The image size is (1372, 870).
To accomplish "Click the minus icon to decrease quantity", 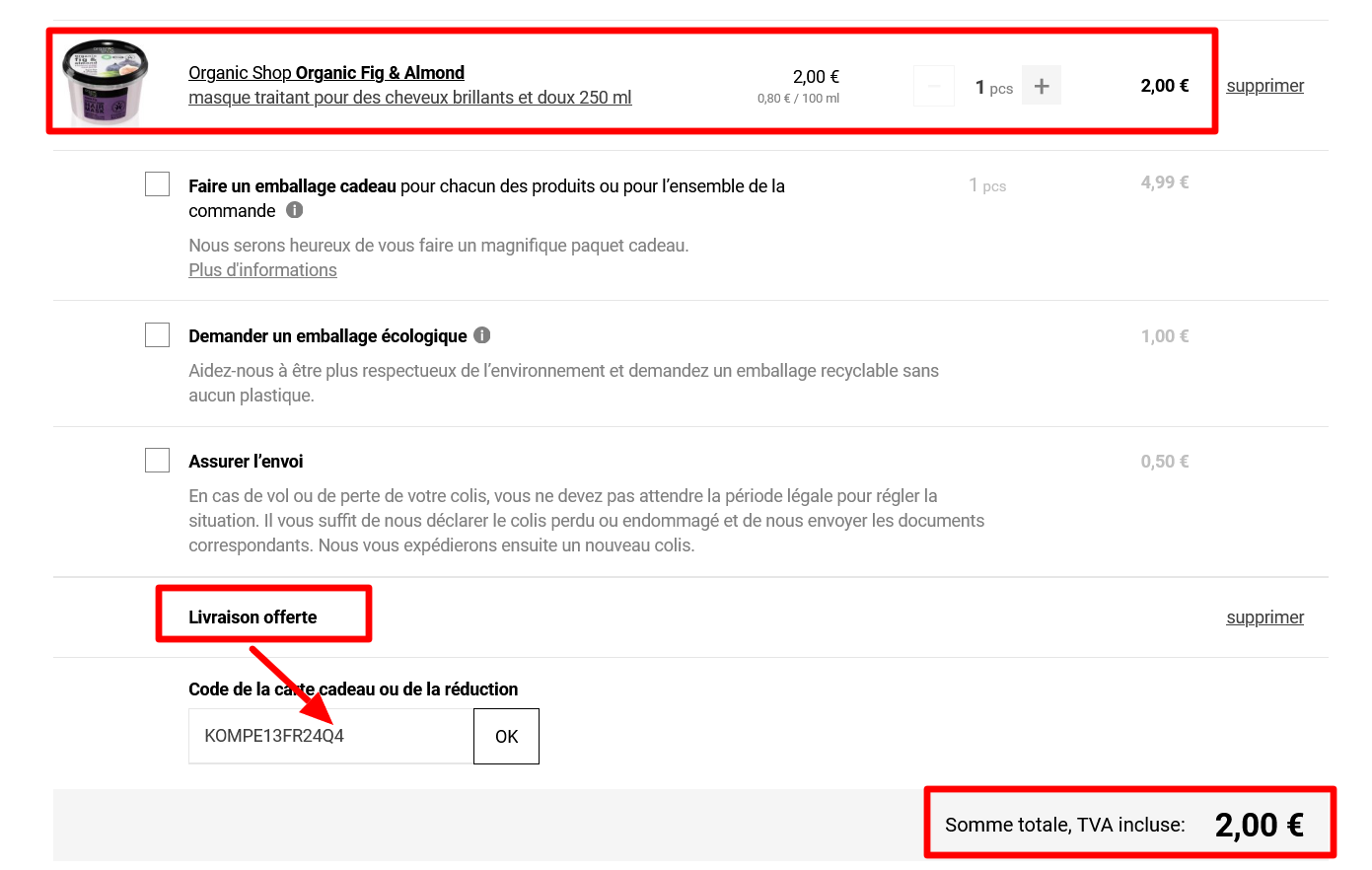I will coord(933,87).
